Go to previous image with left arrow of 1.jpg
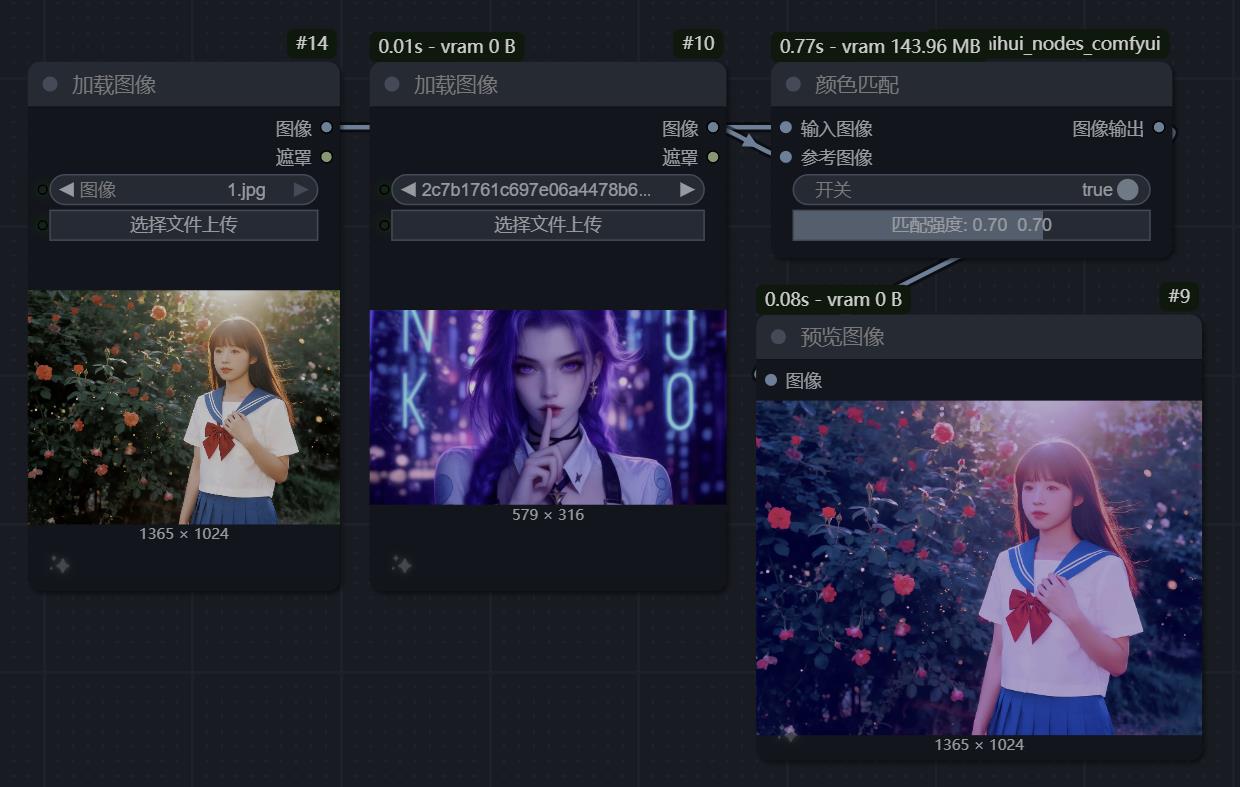 click(66, 190)
